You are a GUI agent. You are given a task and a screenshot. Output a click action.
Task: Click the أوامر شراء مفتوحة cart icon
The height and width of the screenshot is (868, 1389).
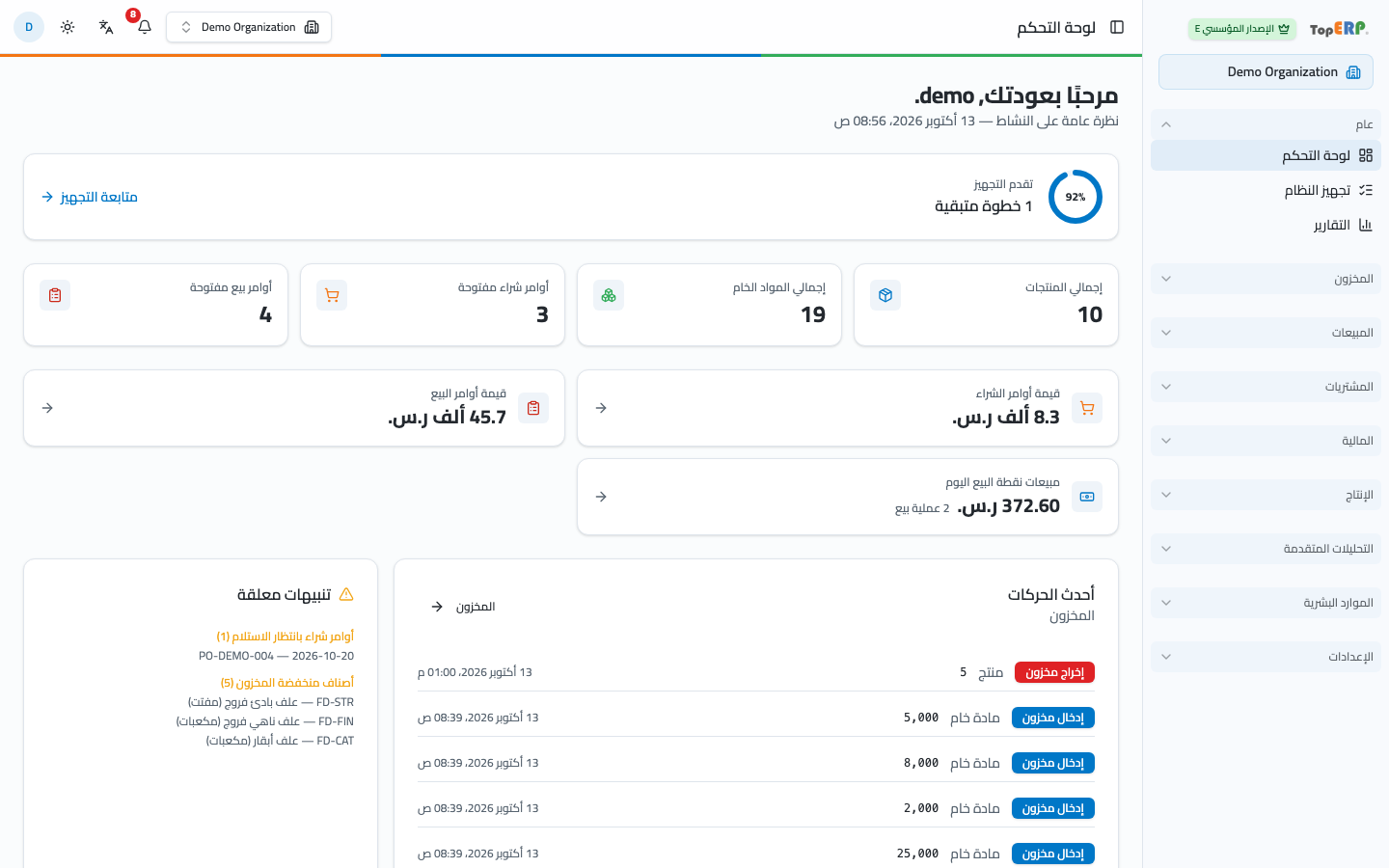pyautogui.click(x=332, y=295)
